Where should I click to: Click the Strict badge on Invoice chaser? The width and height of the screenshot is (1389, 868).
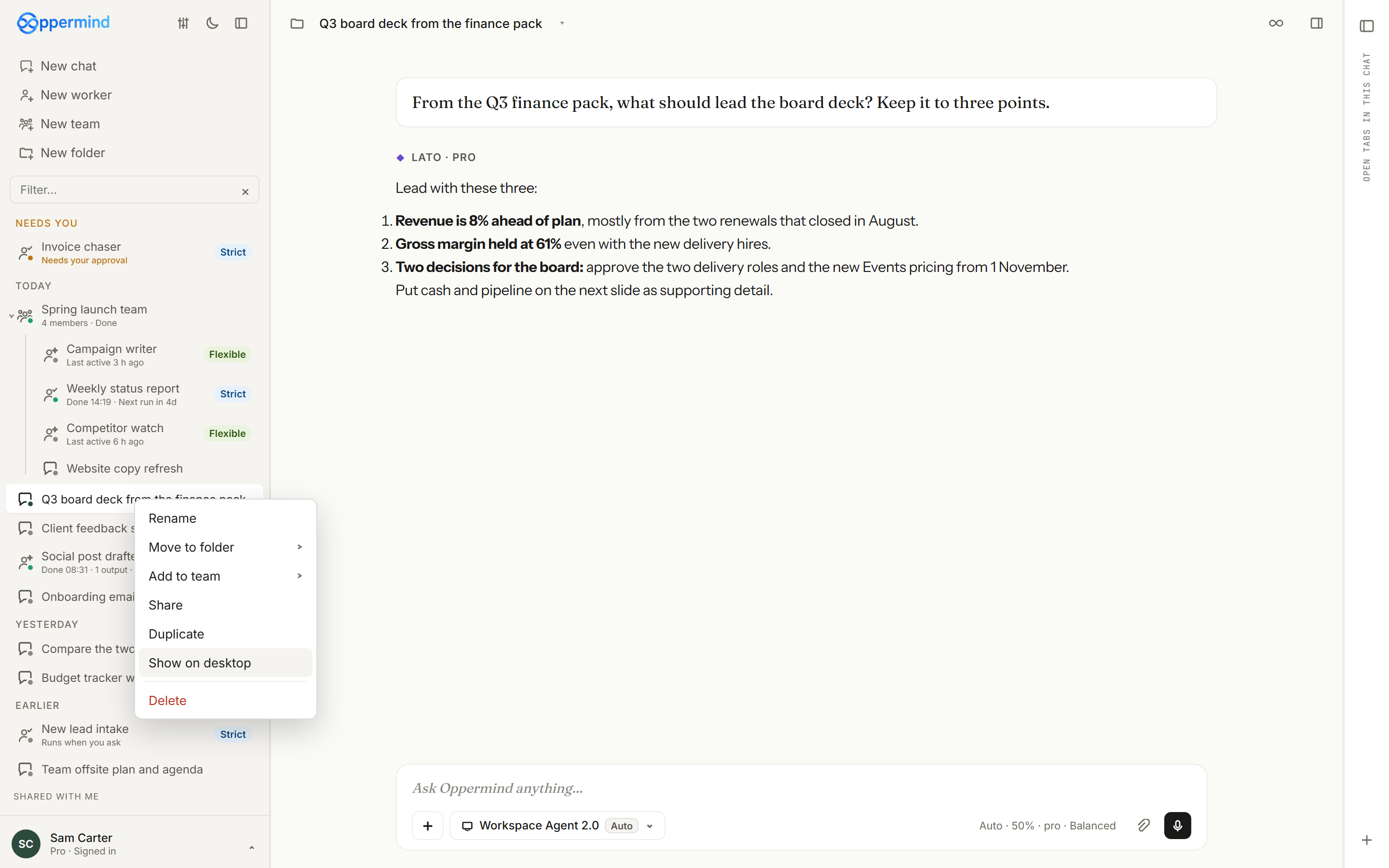pyautogui.click(x=232, y=252)
